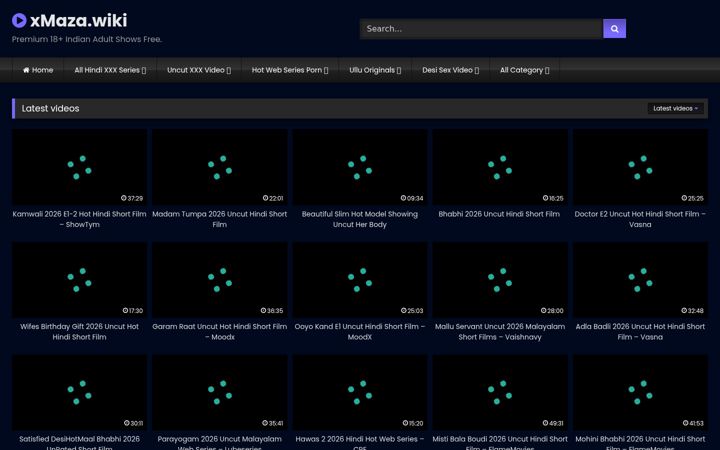The height and width of the screenshot is (450, 720).
Task: Click the video thumbnail with duration 37:29
Action: pyautogui.click(x=79, y=167)
